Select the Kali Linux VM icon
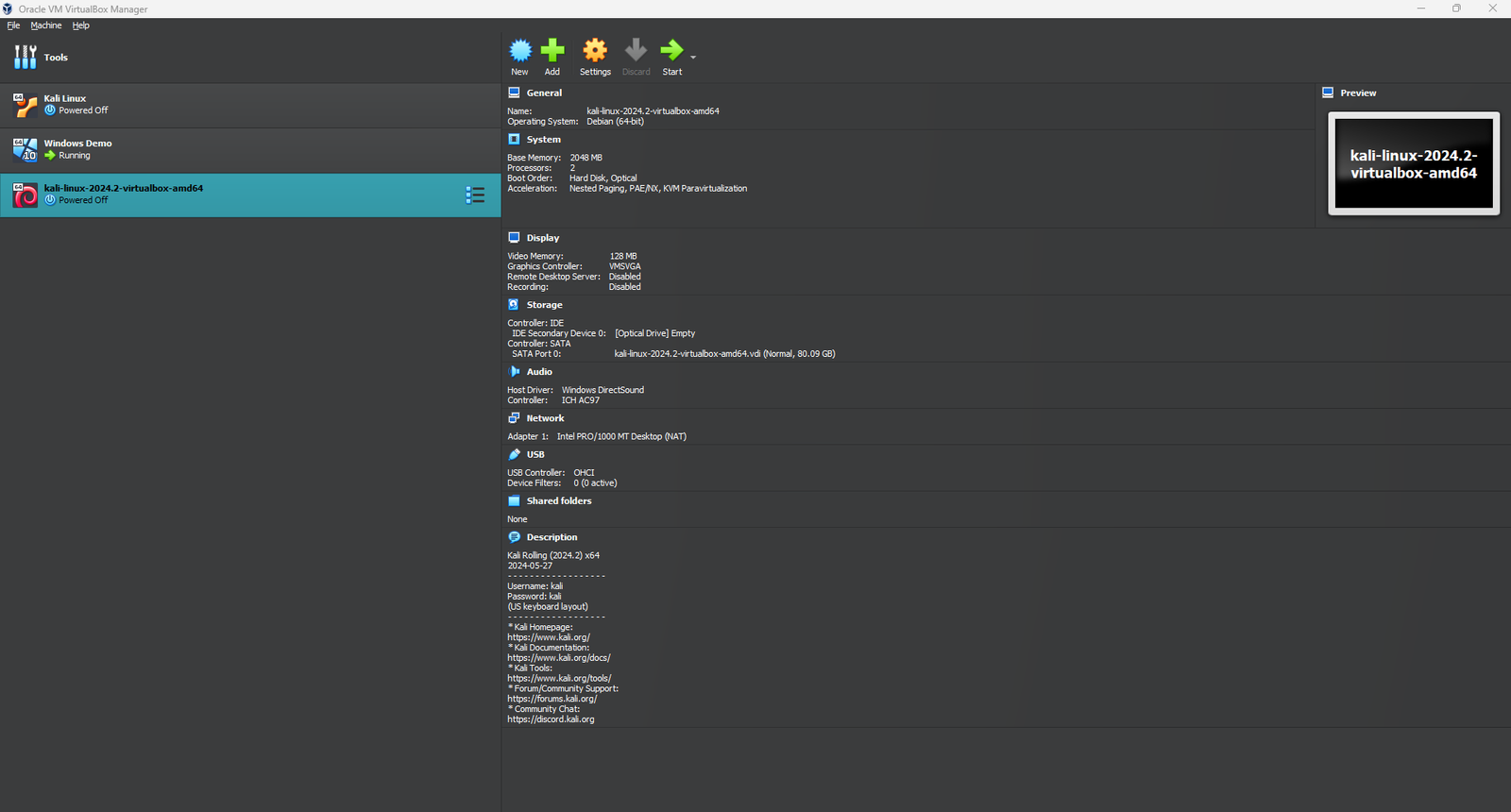Screen dimensions: 1511x812 pos(25,105)
